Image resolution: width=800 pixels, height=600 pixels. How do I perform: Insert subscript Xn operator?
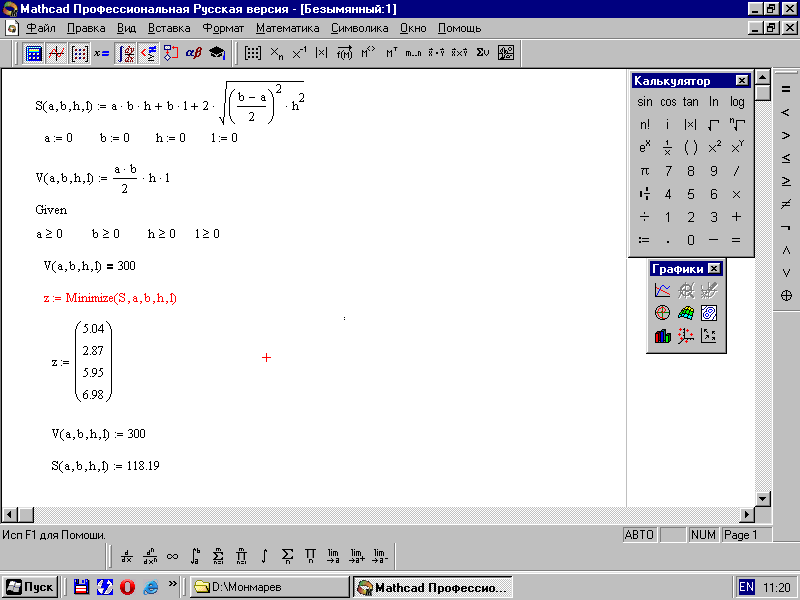pos(276,53)
